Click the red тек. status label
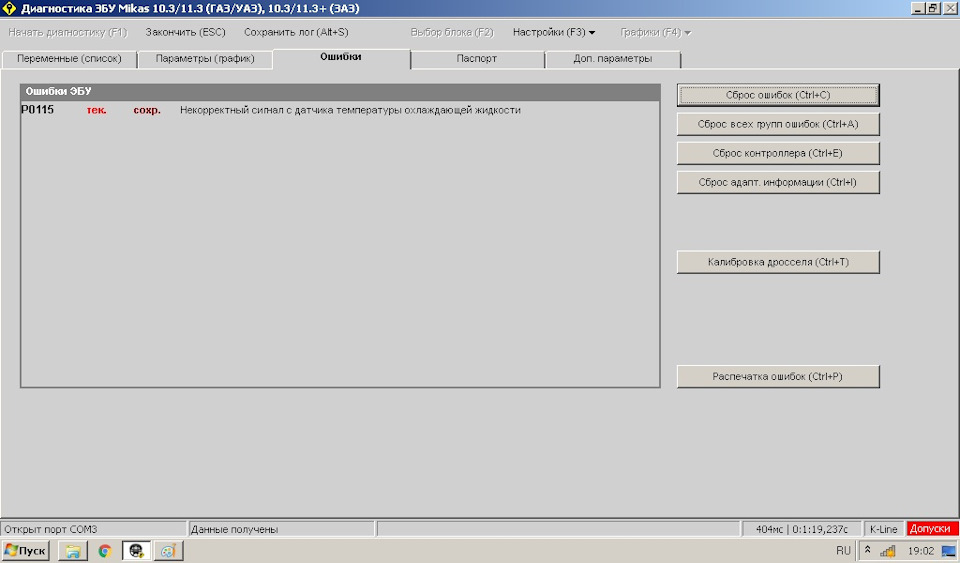This screenshot has height=563, width=960. tap(97, 111)
